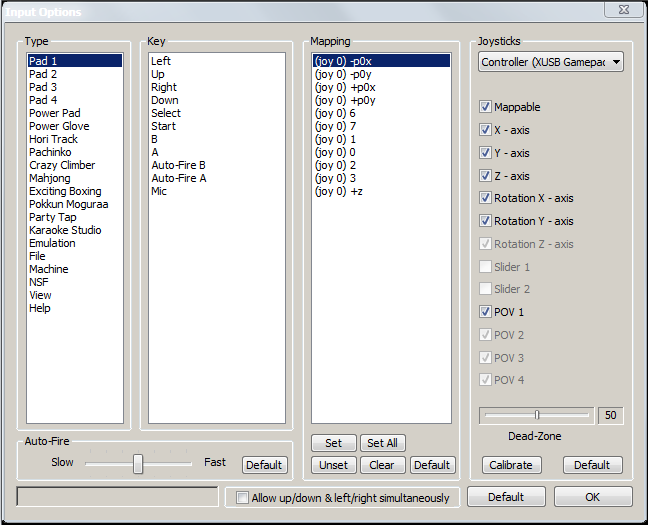The height and width of the screenshot is (525, 648).
Task: Select mapping (joy 0) 6
Action: (x=381, y=113)
